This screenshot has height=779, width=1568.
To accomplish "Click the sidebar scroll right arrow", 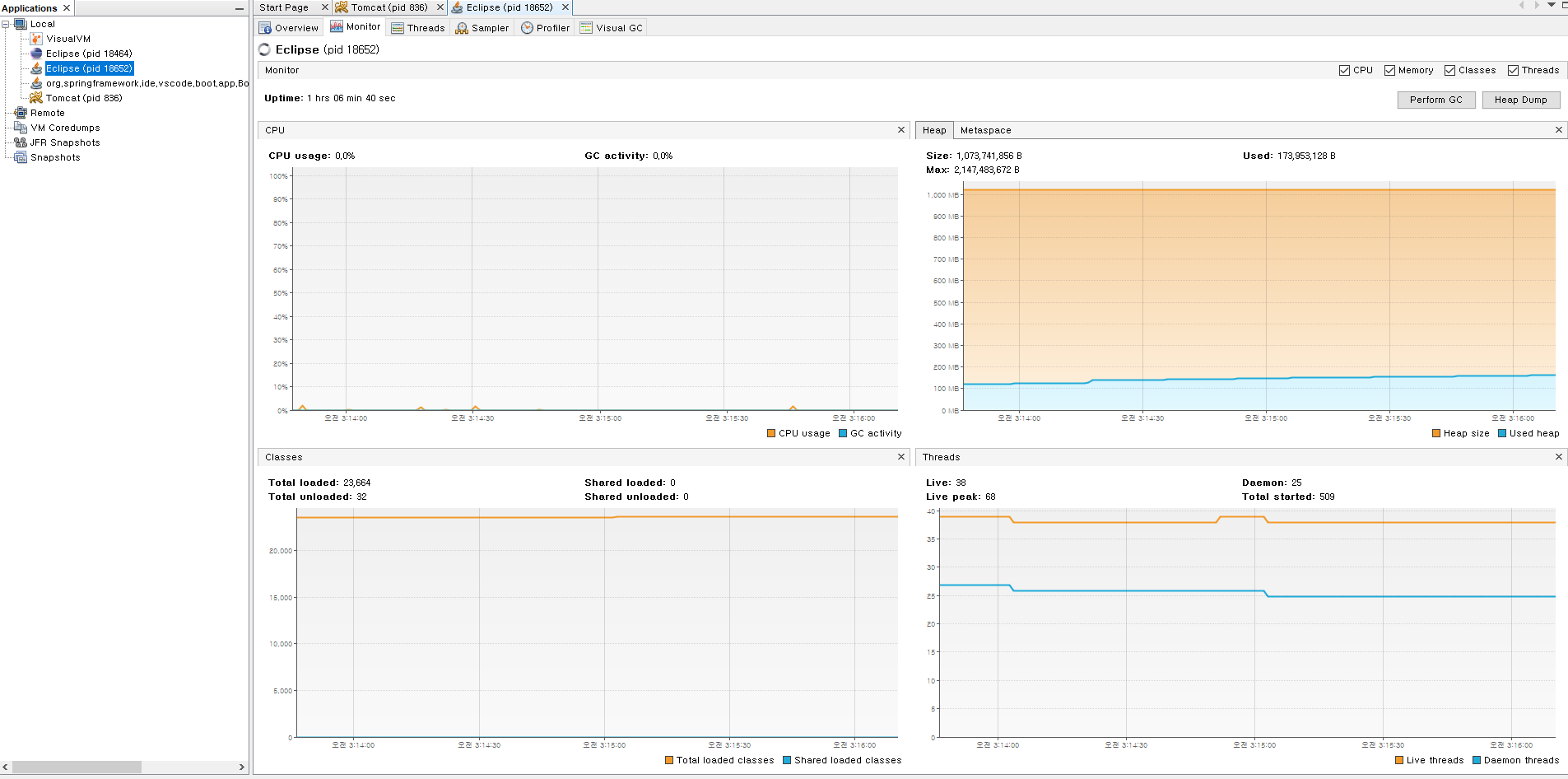I will click(x=241, y=767).
